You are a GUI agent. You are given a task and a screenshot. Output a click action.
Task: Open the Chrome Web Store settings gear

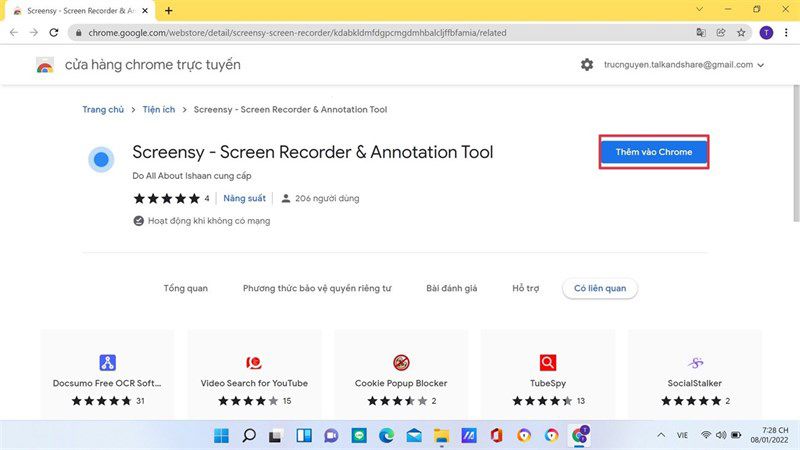coord(587,65)
